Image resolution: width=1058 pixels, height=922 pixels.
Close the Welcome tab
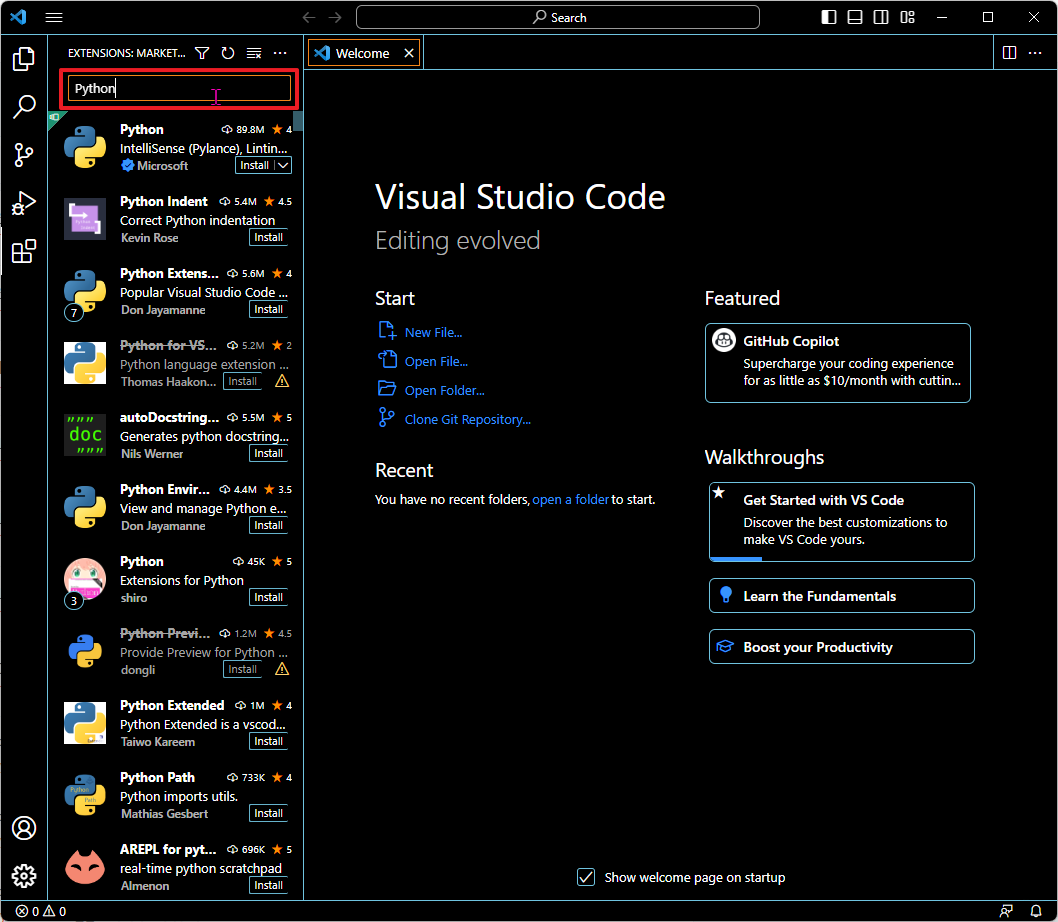(x=409, y=53)
